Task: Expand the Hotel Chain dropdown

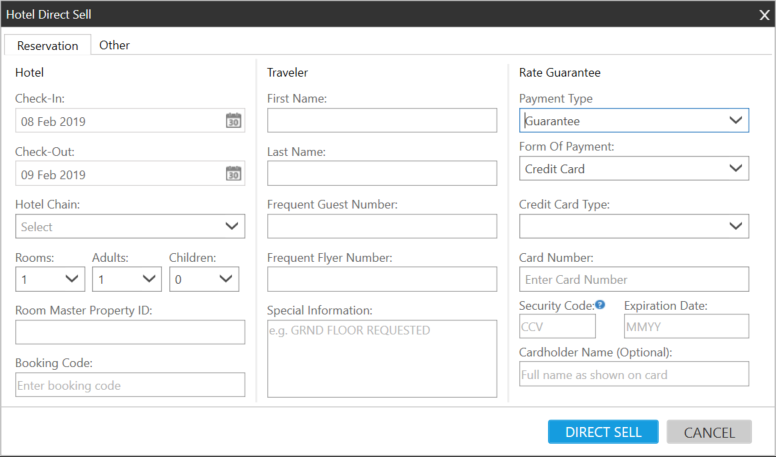Action: tap(130, 227)
